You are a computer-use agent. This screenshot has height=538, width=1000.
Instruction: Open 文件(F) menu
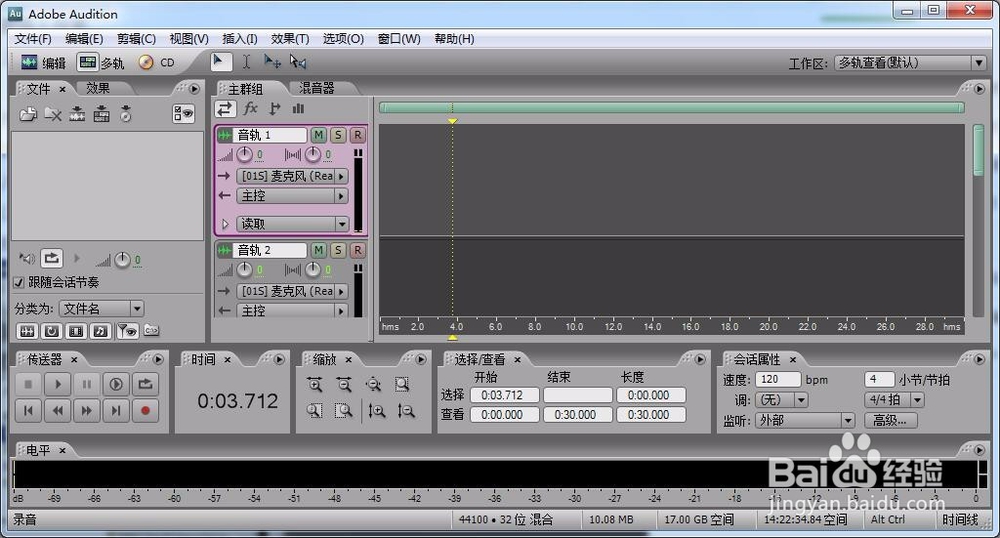click(x=33, y=39)
